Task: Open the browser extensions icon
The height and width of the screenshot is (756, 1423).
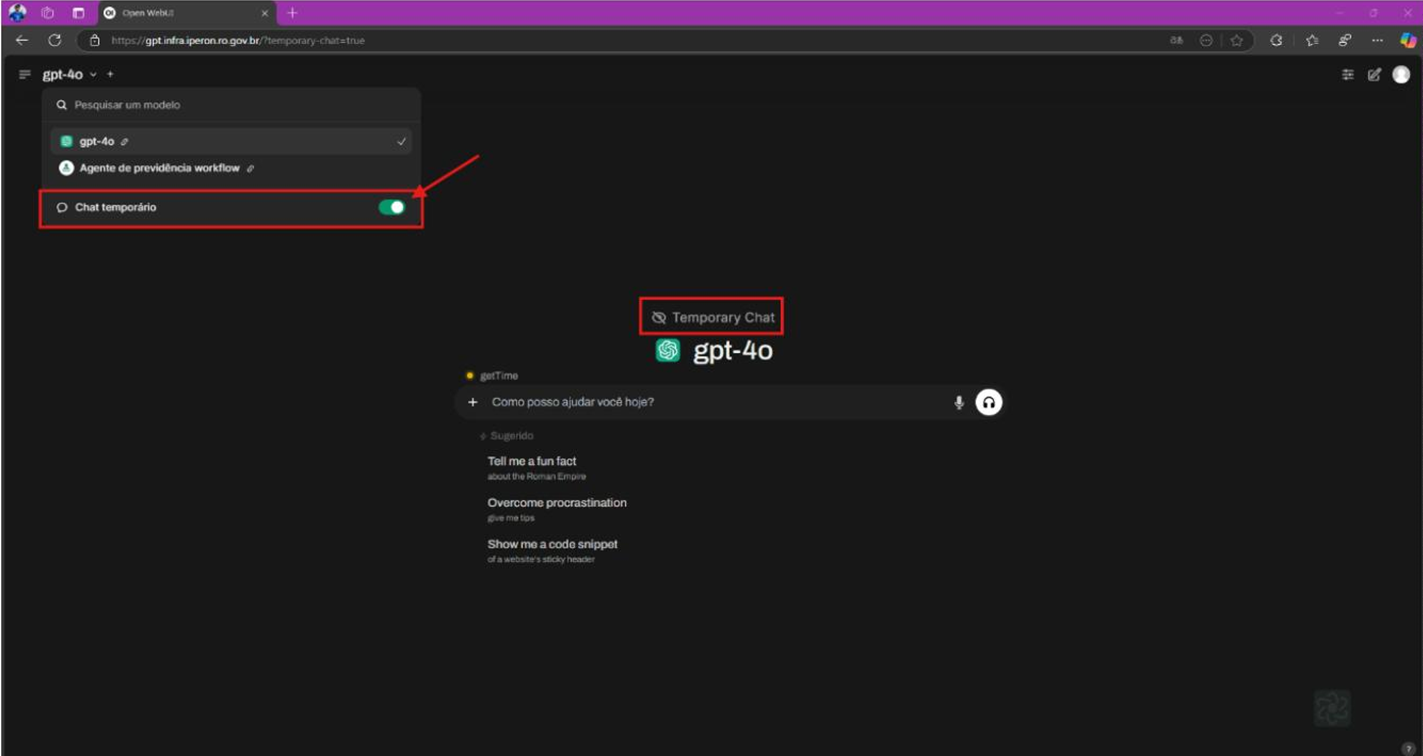Action: (x=1276, y=41)
